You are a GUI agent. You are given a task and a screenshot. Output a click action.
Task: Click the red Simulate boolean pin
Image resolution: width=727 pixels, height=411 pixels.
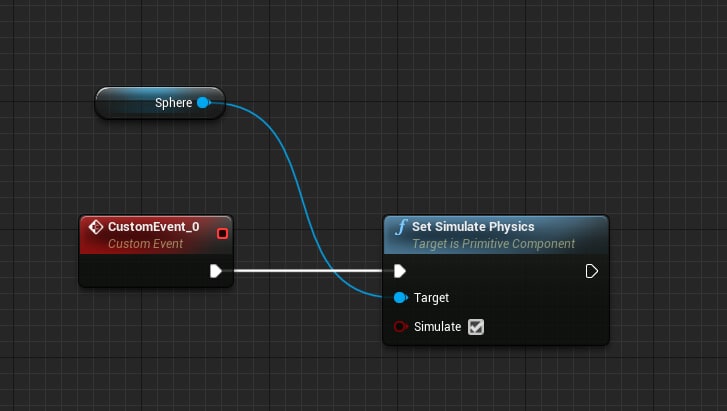(401, 327)
